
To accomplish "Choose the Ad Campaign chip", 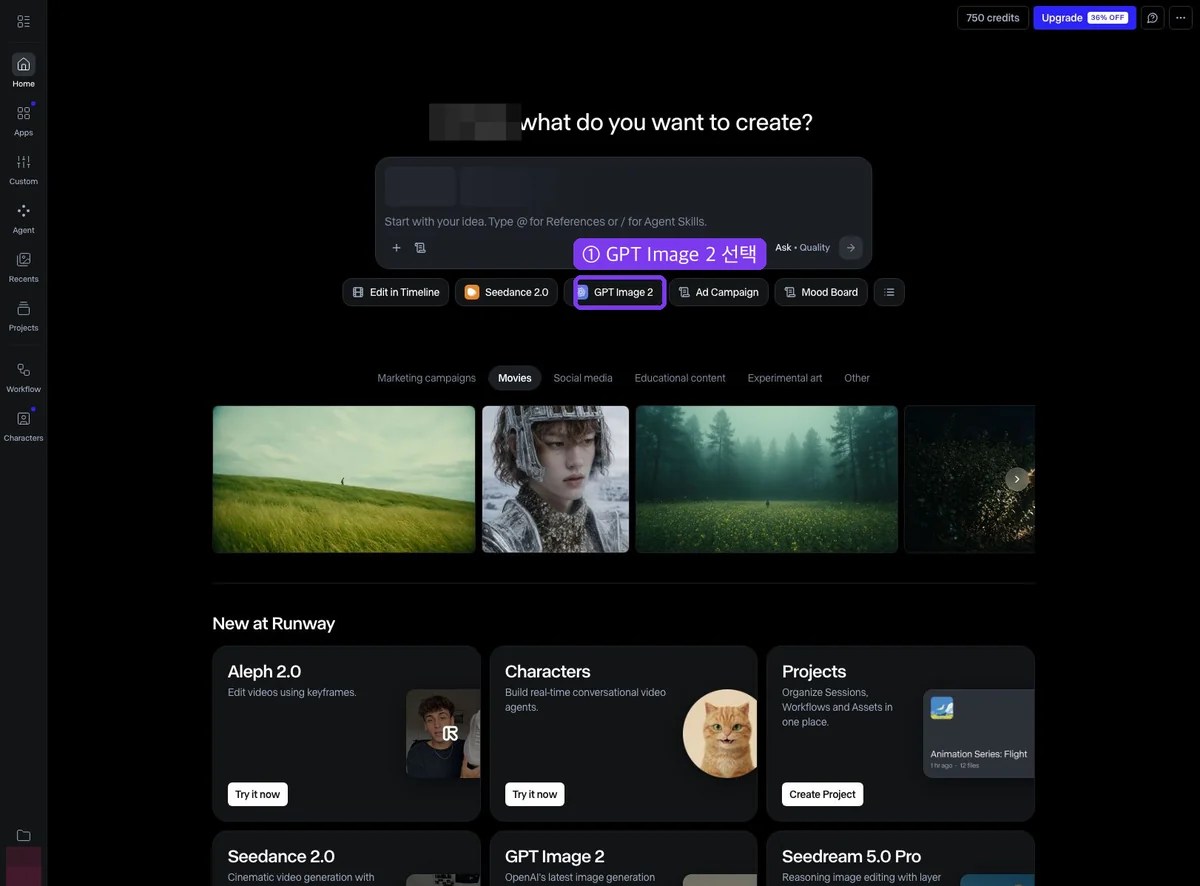I will click(x=719, y=292).
